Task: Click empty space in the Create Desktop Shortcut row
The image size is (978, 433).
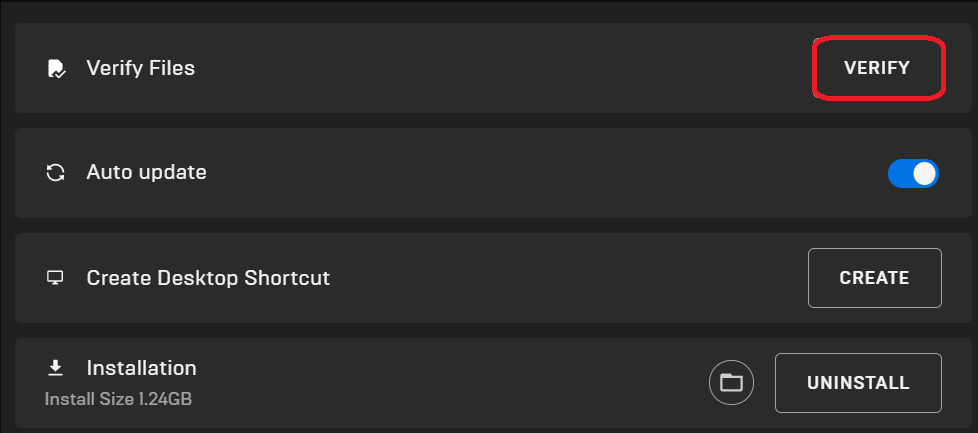Action: [550, 278]
